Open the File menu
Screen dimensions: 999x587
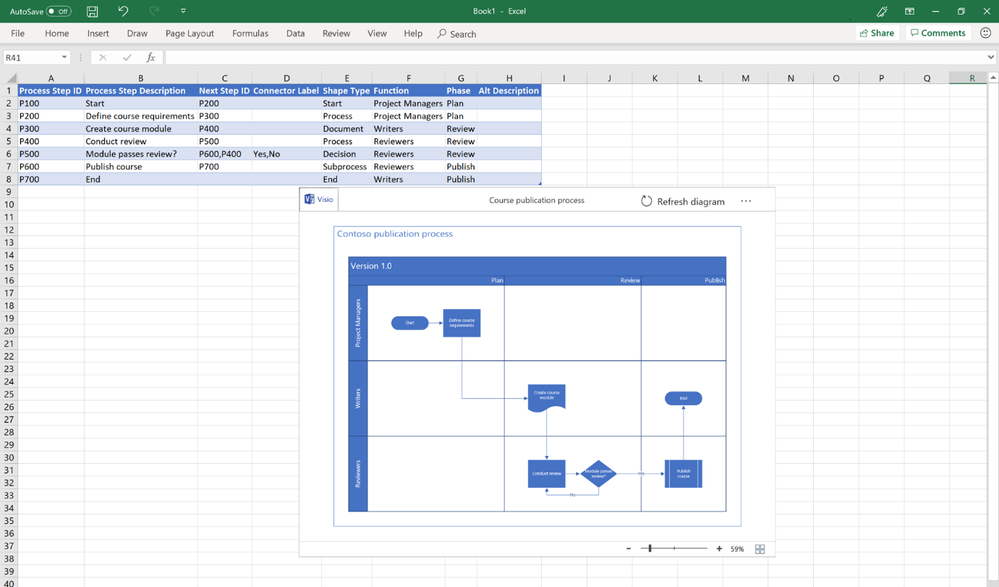pyautogui.click(x=18, y=33)
